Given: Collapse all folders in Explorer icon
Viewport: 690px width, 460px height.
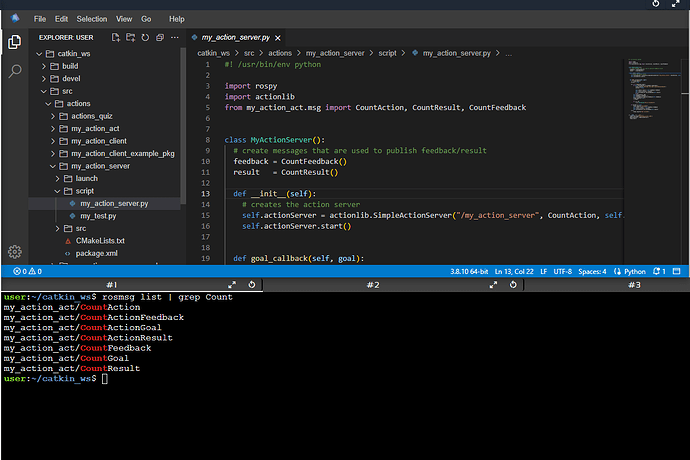Looking at the screenshot, I should tap(160, 37).
